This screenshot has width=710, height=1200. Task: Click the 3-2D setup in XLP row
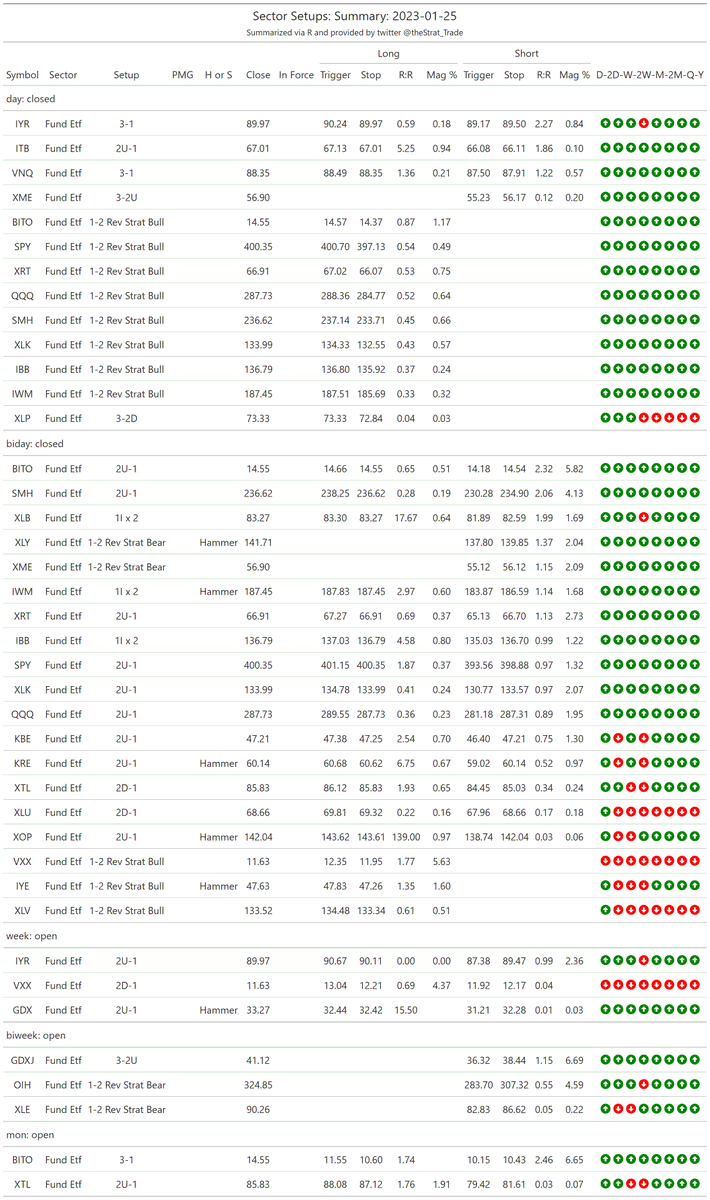click(127, 418)
